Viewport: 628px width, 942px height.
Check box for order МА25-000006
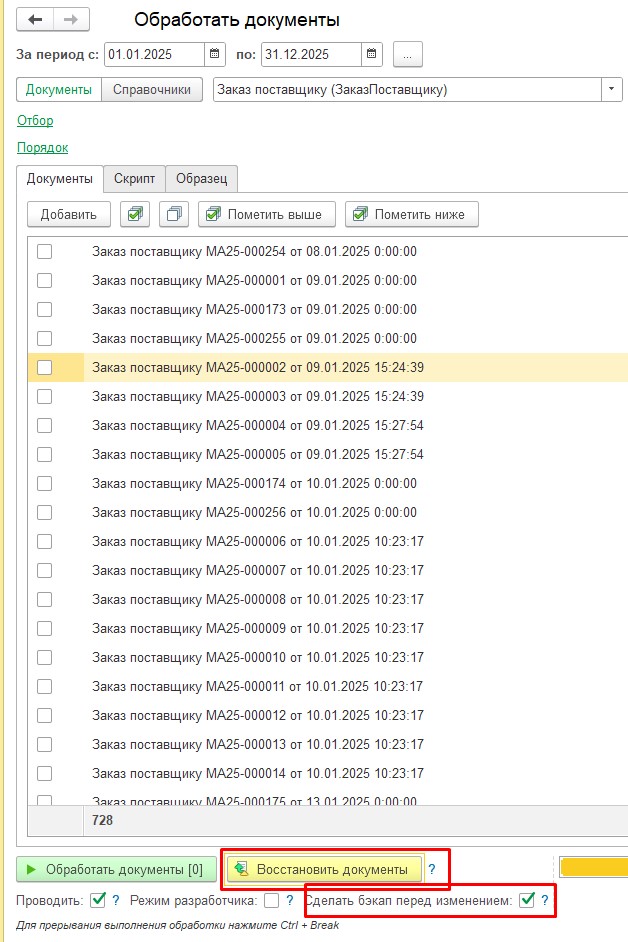[44, 541]
